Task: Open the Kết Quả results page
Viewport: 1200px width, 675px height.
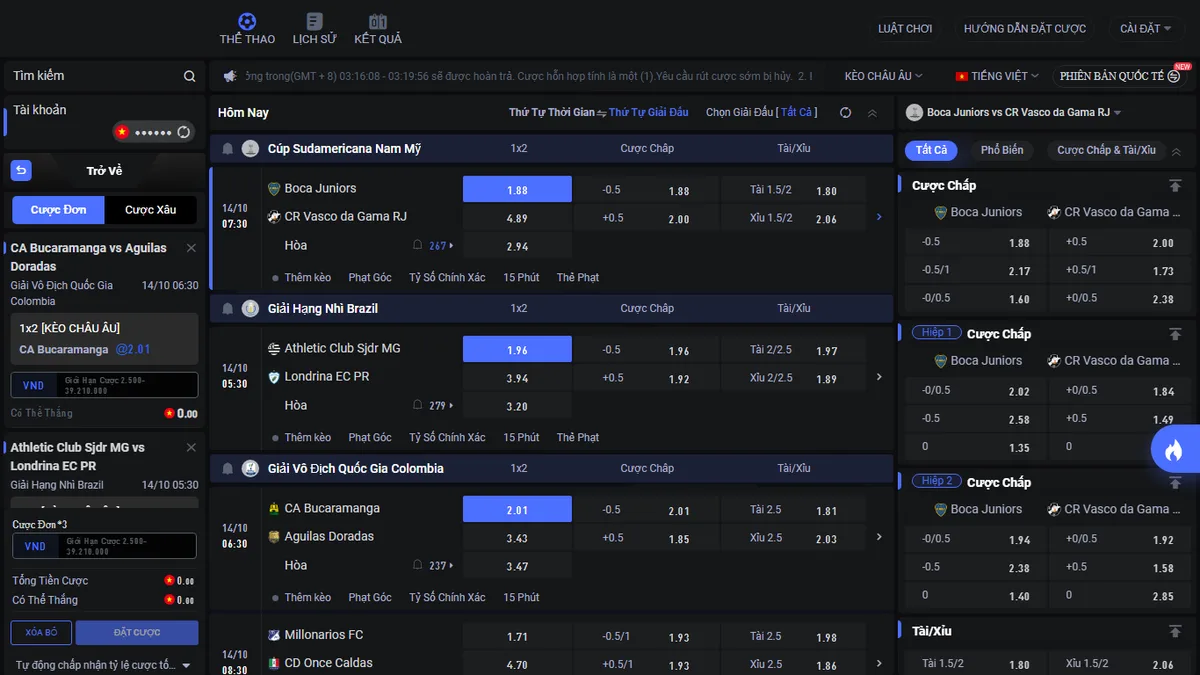Action: (378, 28)
